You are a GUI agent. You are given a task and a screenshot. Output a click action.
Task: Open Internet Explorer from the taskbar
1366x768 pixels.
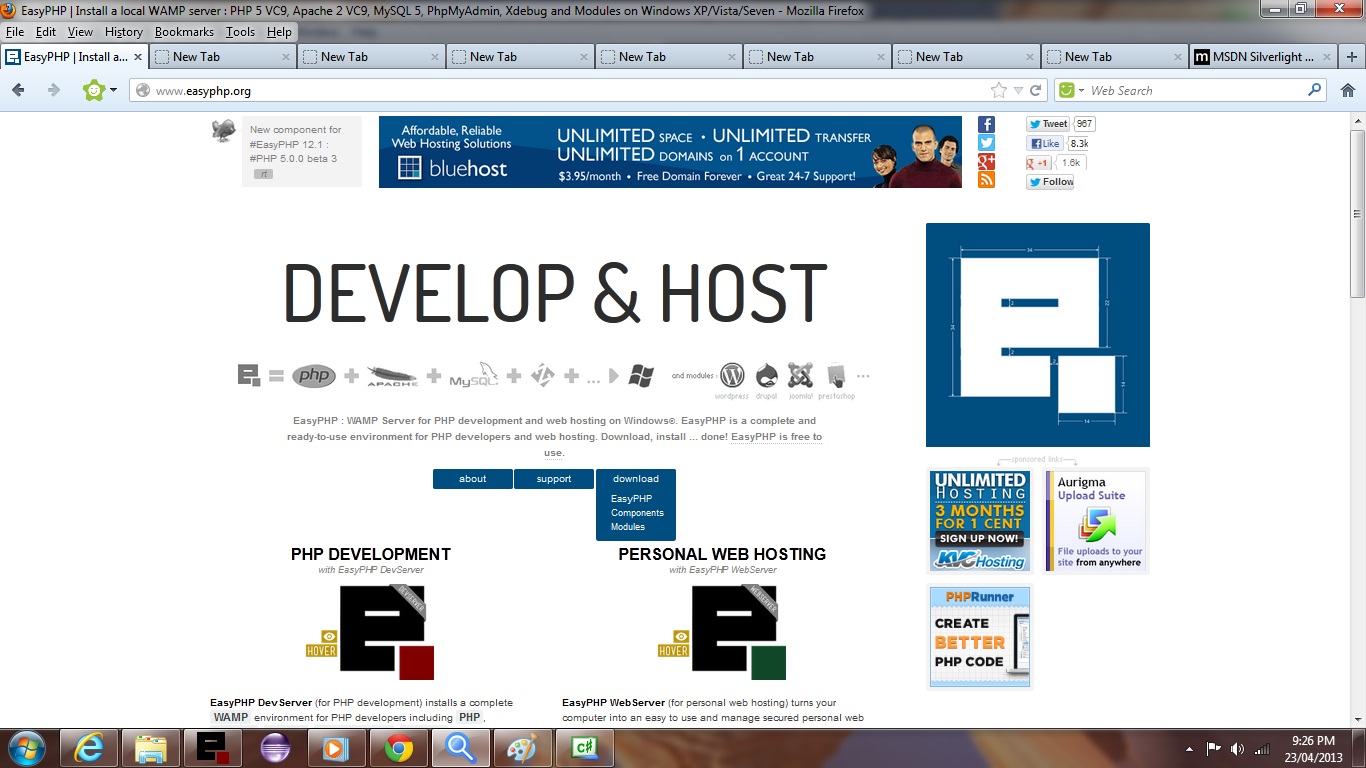88,748
